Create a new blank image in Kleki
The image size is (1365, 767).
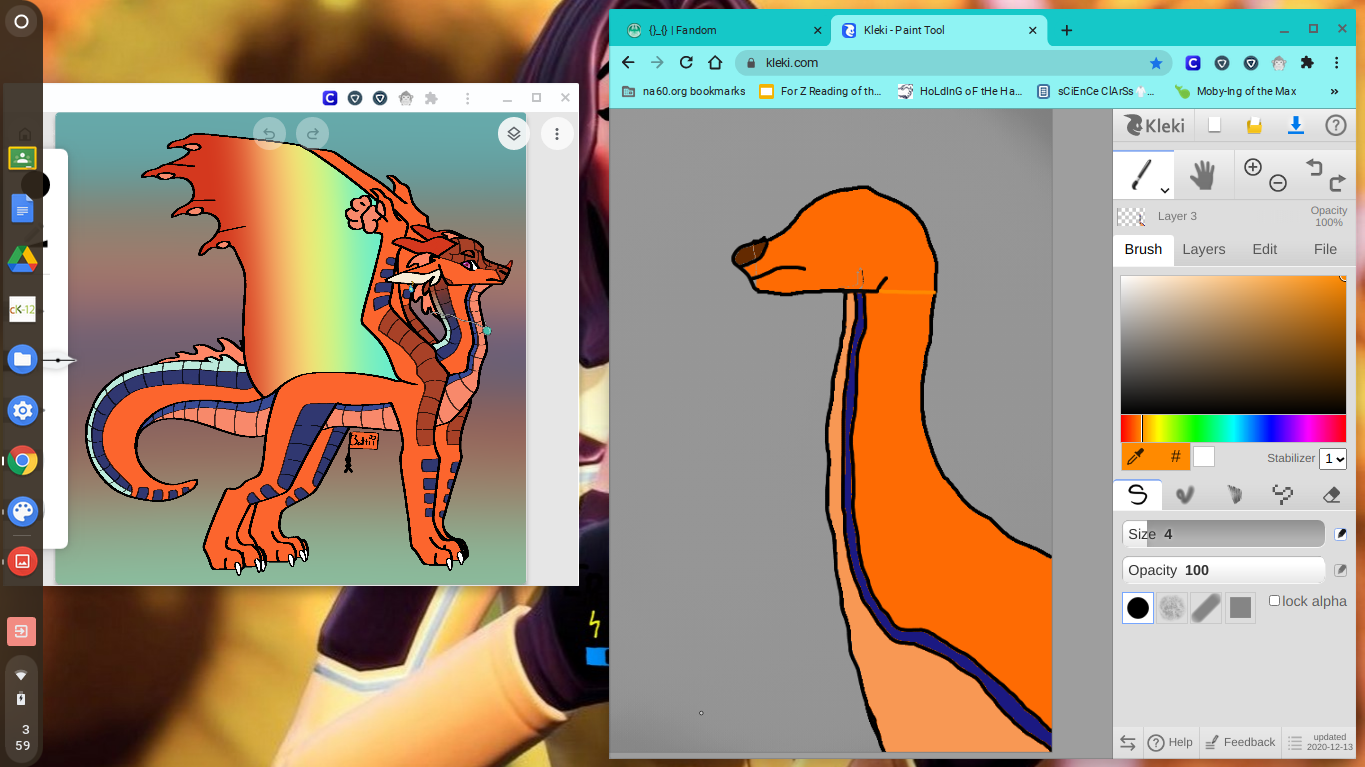coord(1214,125)
